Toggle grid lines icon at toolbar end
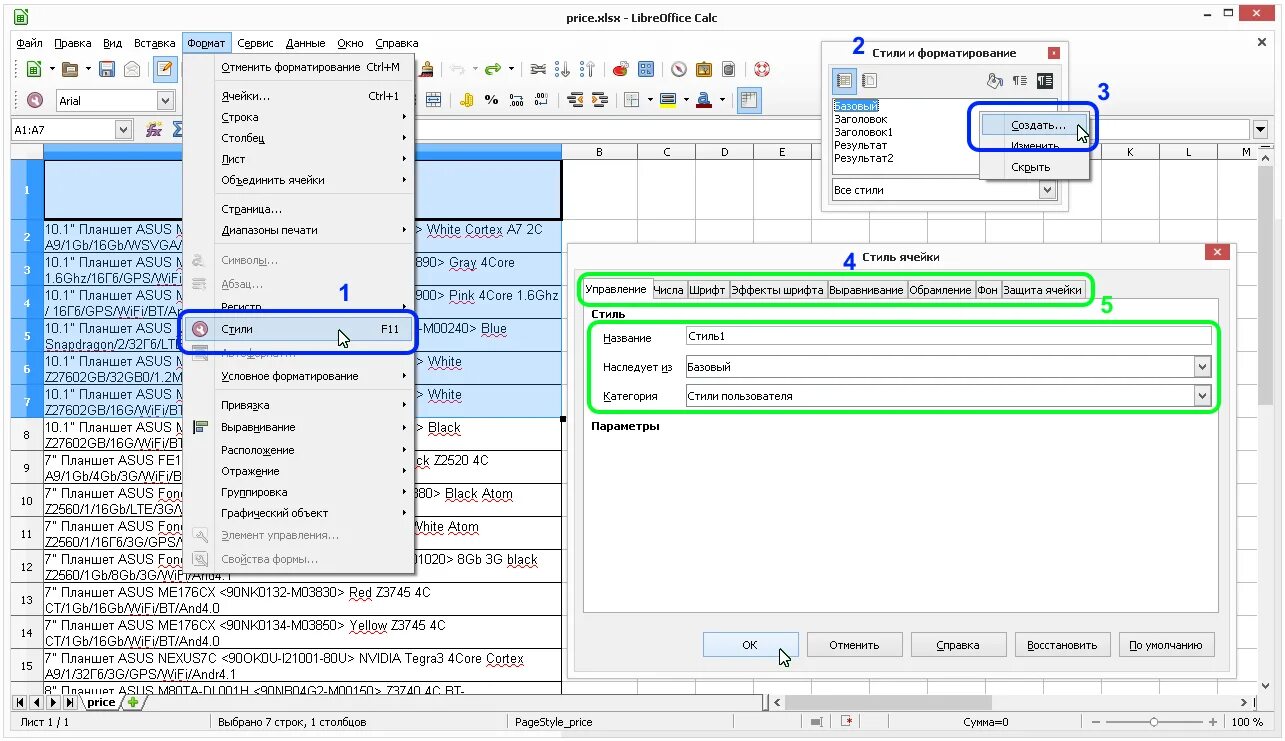This screenshot has height=741, width=1285. (749, 100)
